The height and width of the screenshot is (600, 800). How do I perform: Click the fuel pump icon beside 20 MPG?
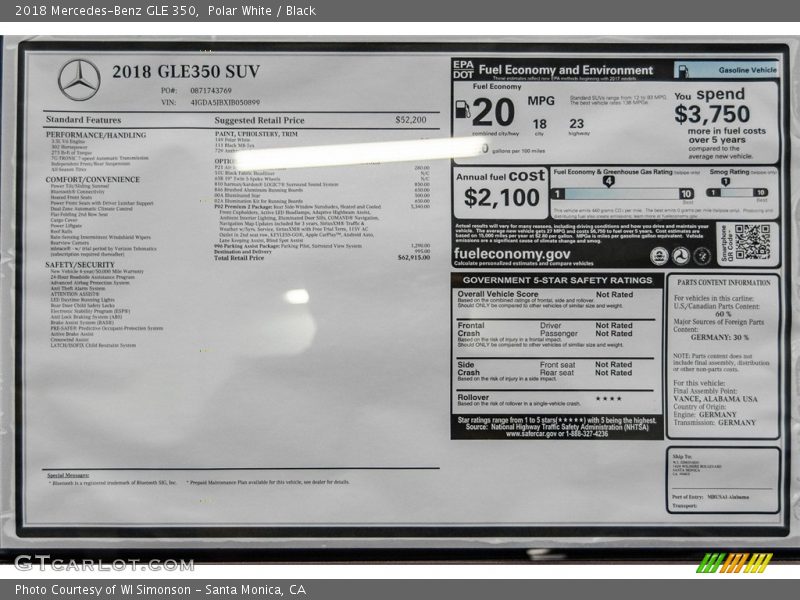tap(462, 109)
